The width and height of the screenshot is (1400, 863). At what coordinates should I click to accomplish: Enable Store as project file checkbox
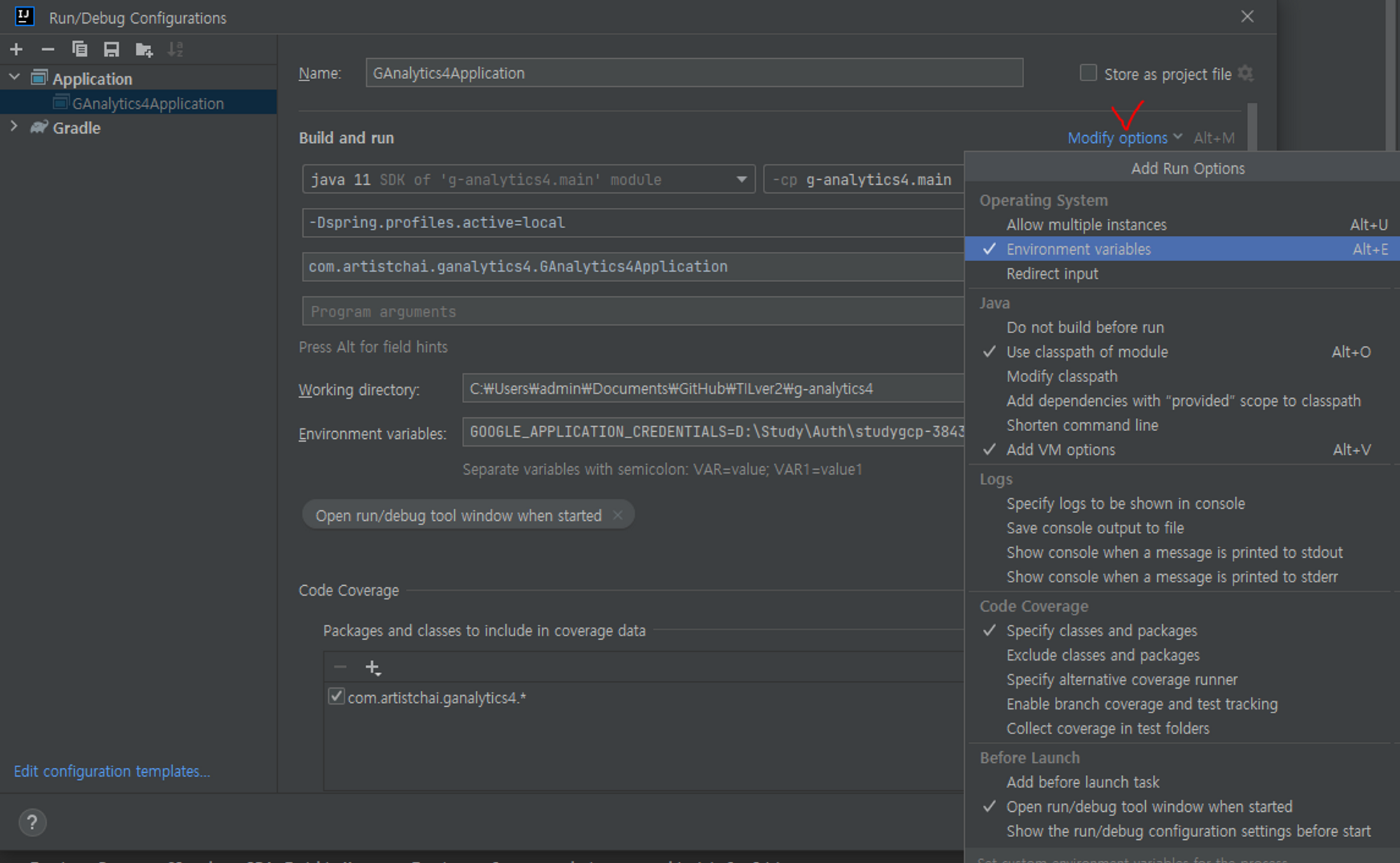point(1088,73)
